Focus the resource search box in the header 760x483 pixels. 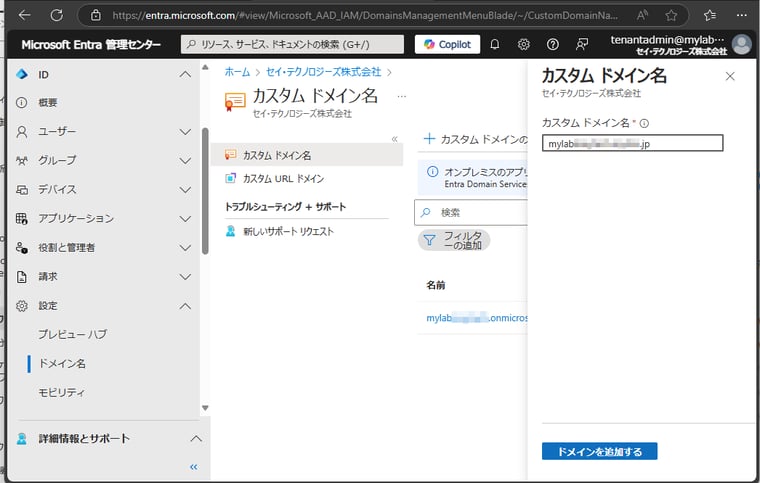292,45
